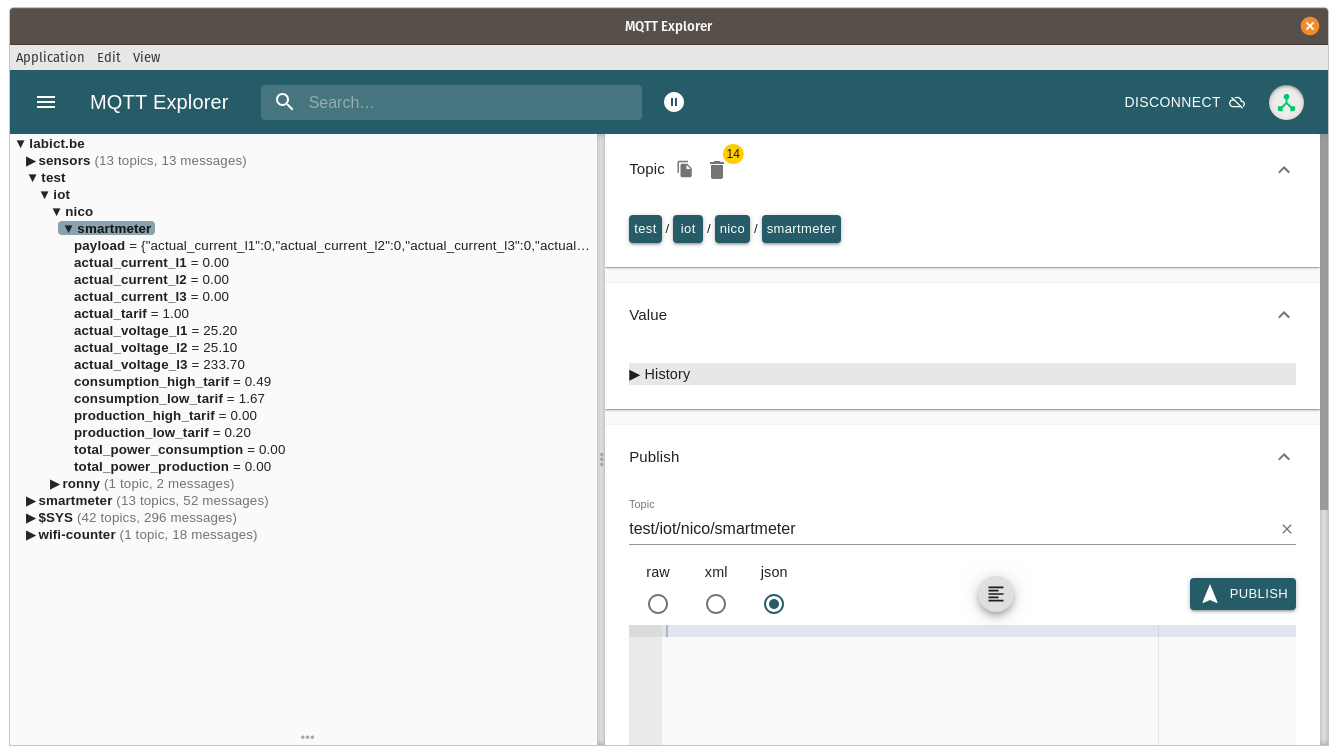Screen dimensions: 1338x755
Task: Click the search magnifier icon
Action: pyautogui.click(x=285, y=102)
